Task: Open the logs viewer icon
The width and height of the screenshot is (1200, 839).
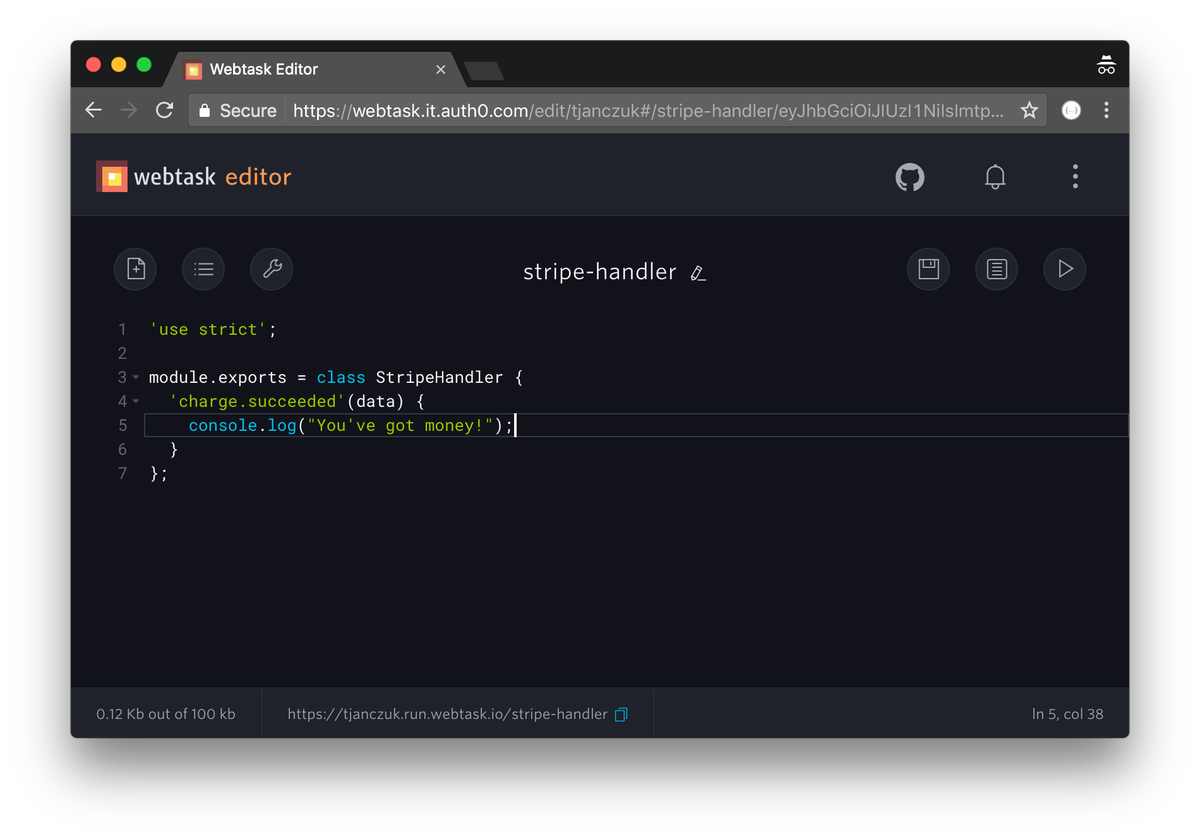Action: (997, 269)
